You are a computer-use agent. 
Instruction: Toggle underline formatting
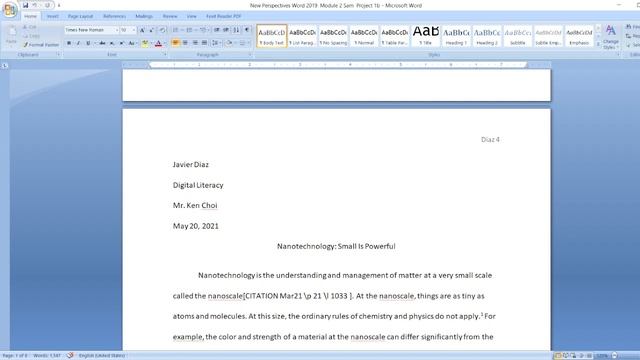[x=88, y=43]
